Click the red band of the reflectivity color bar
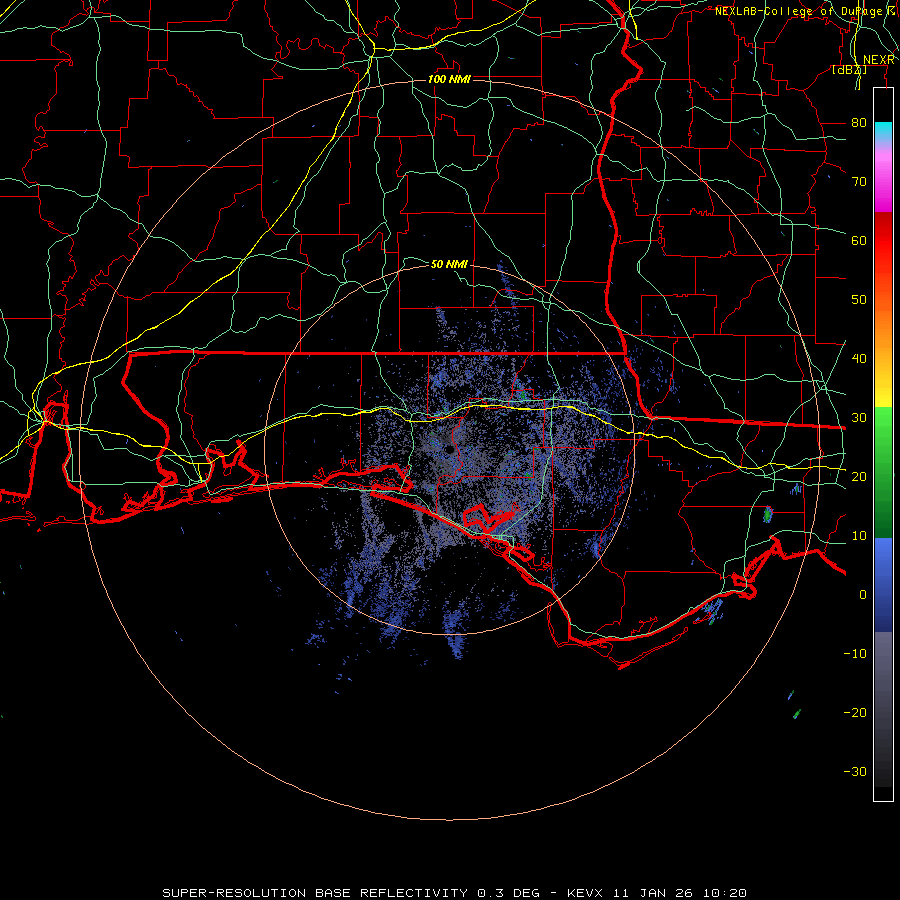This screenshot has width=900, height=900. pyautogui.click(x=883, y=241)
